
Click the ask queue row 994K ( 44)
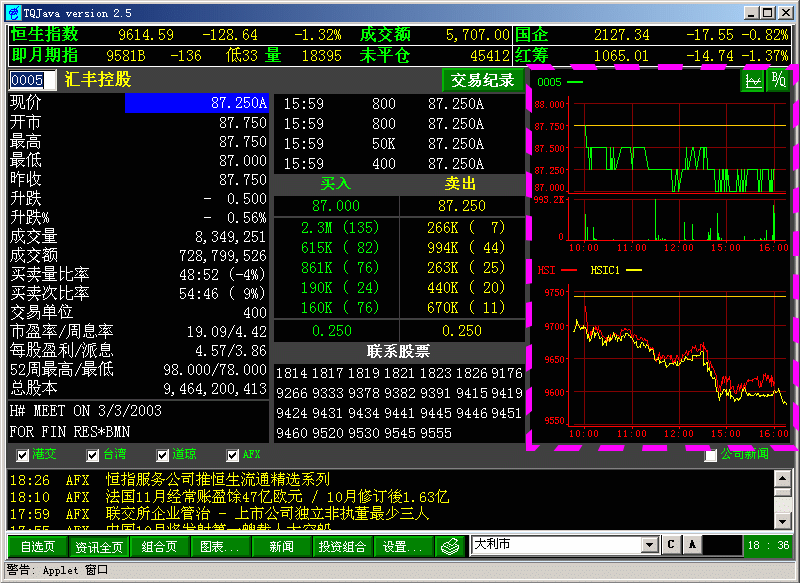[x=466, y=247]
